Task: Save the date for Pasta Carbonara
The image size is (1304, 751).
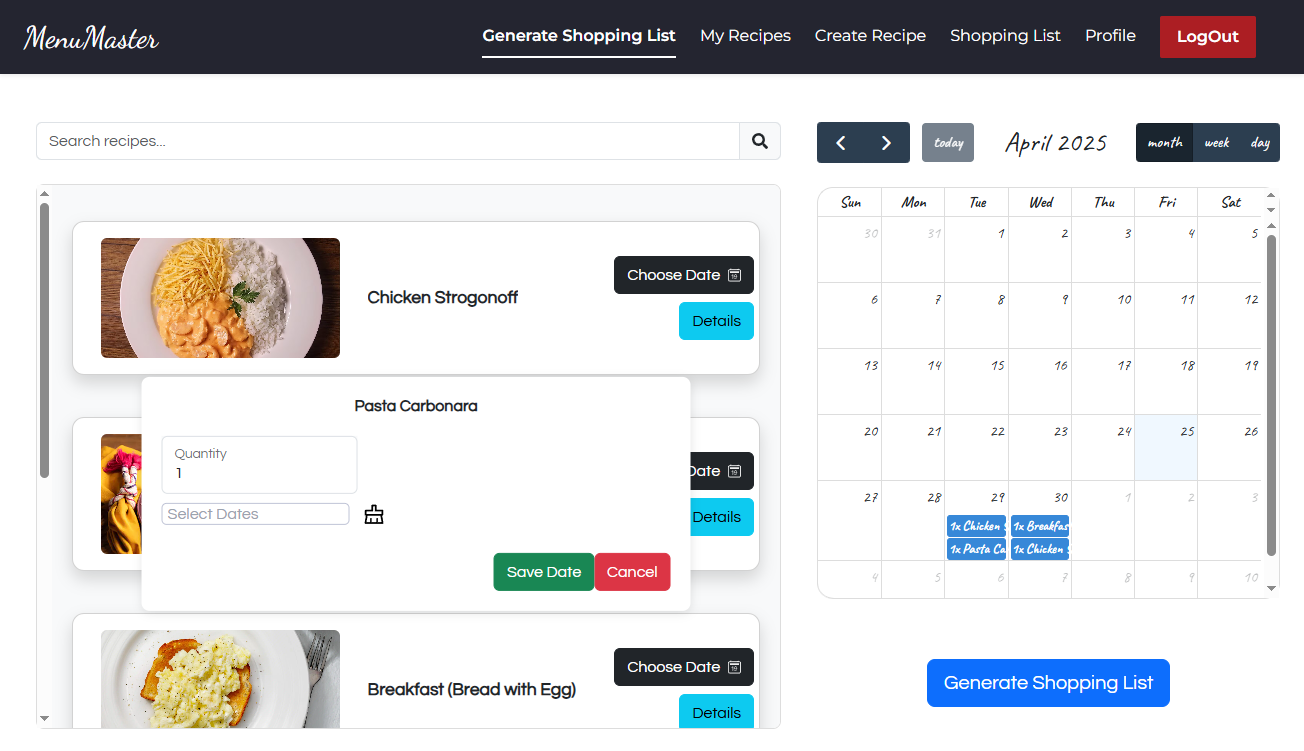Action: click(544, 572)
